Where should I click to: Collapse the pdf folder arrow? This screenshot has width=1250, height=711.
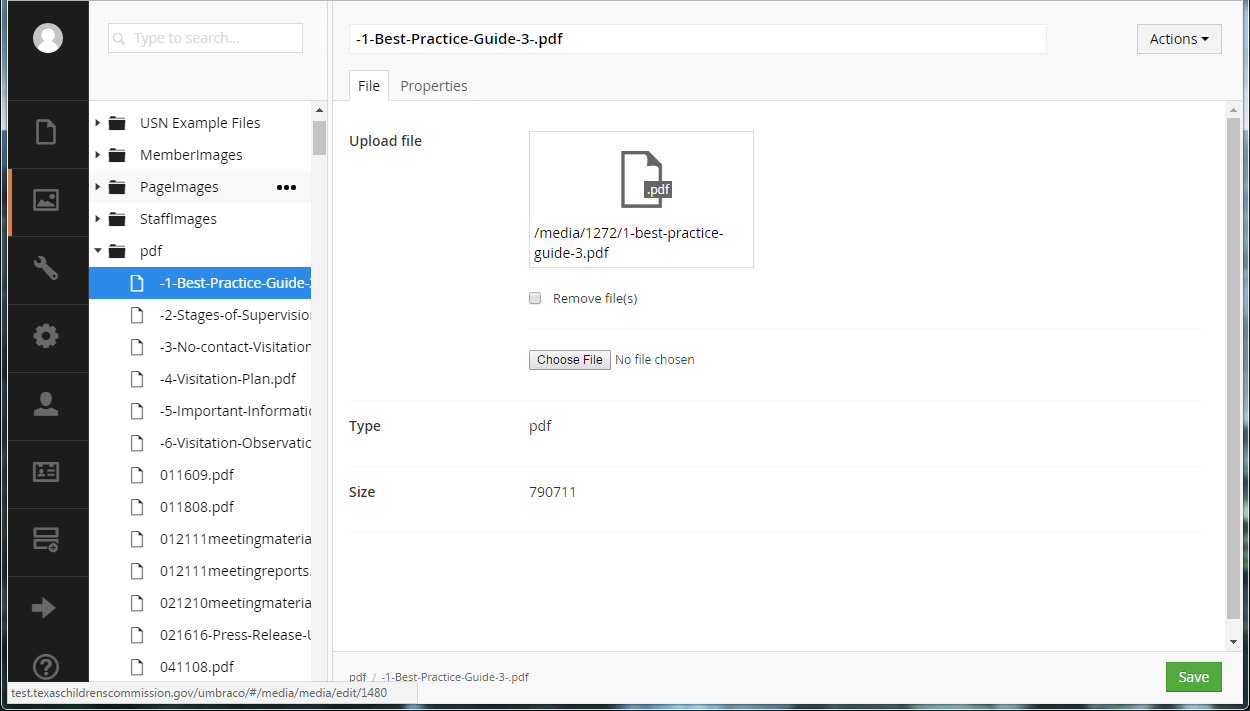pos(97,251)
